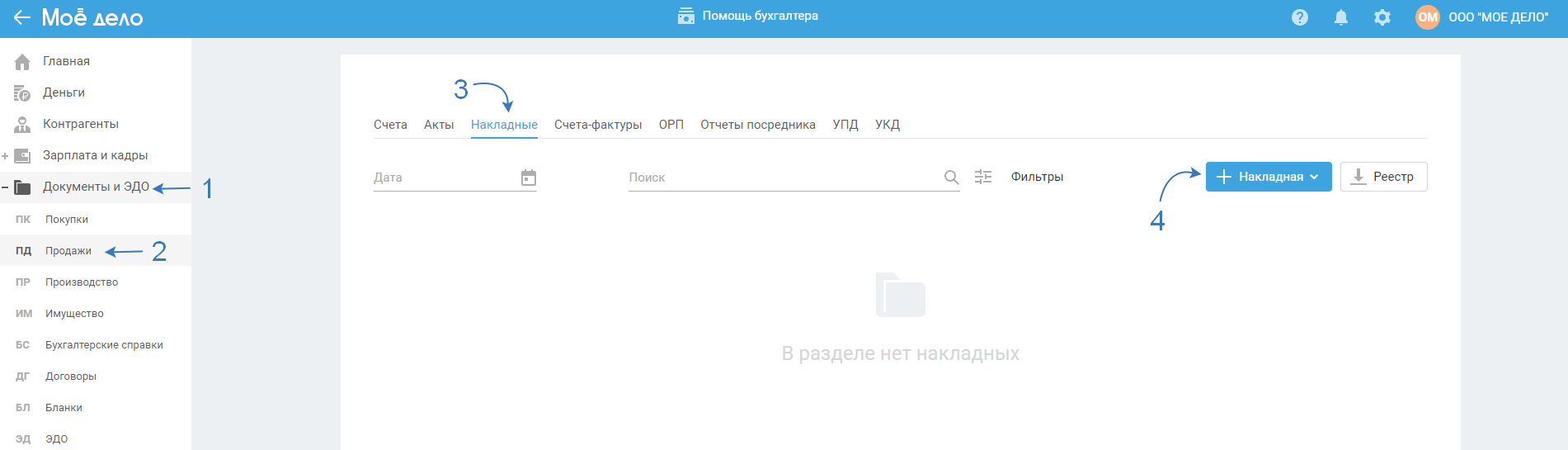Open the help question mark icon
The height and width of the screenshot is (450, 1568).
(x=1300, y=17)
